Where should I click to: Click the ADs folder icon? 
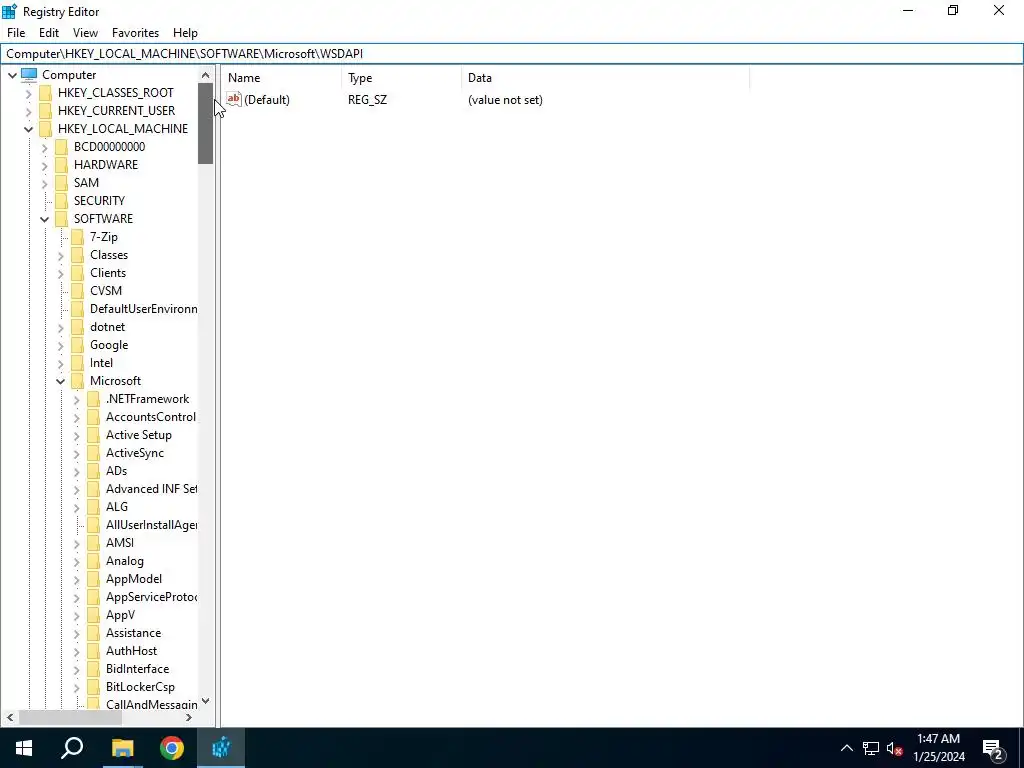click(x=93, y=471)
